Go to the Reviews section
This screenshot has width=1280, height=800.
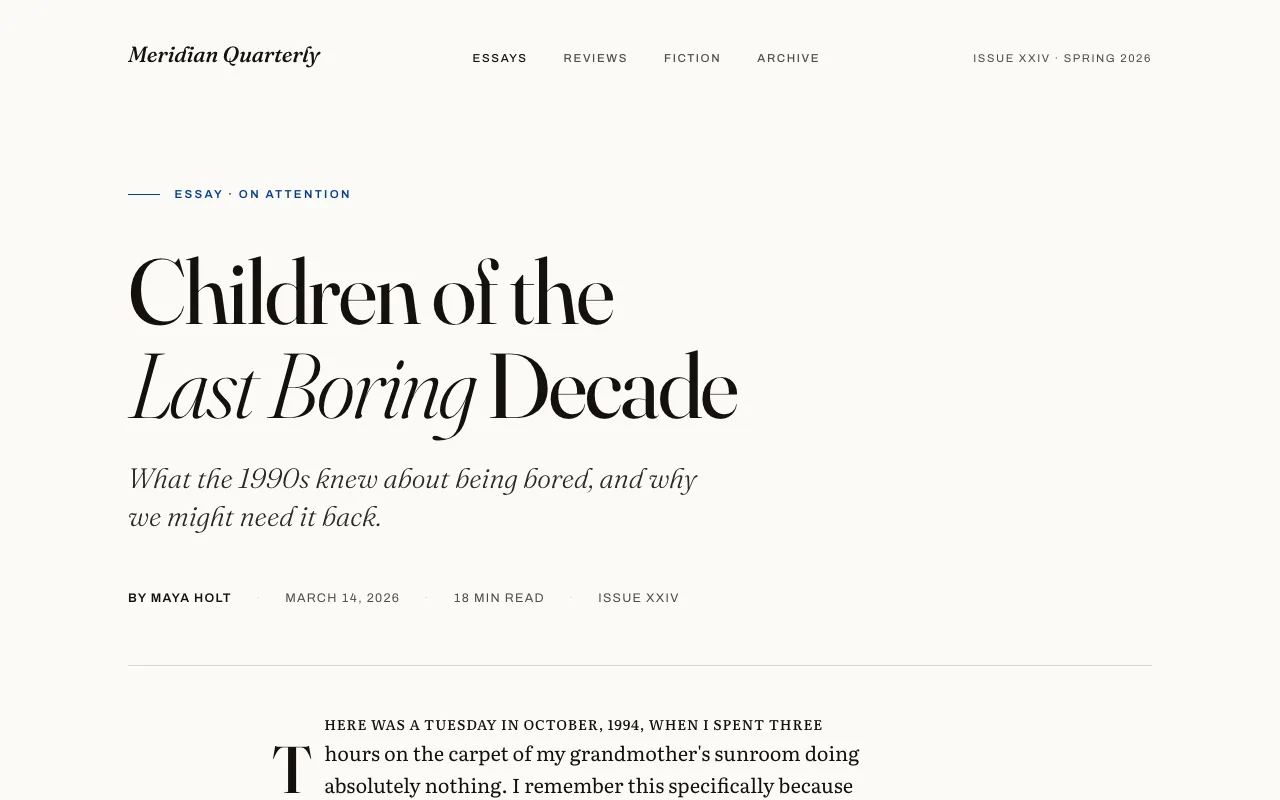595,58
